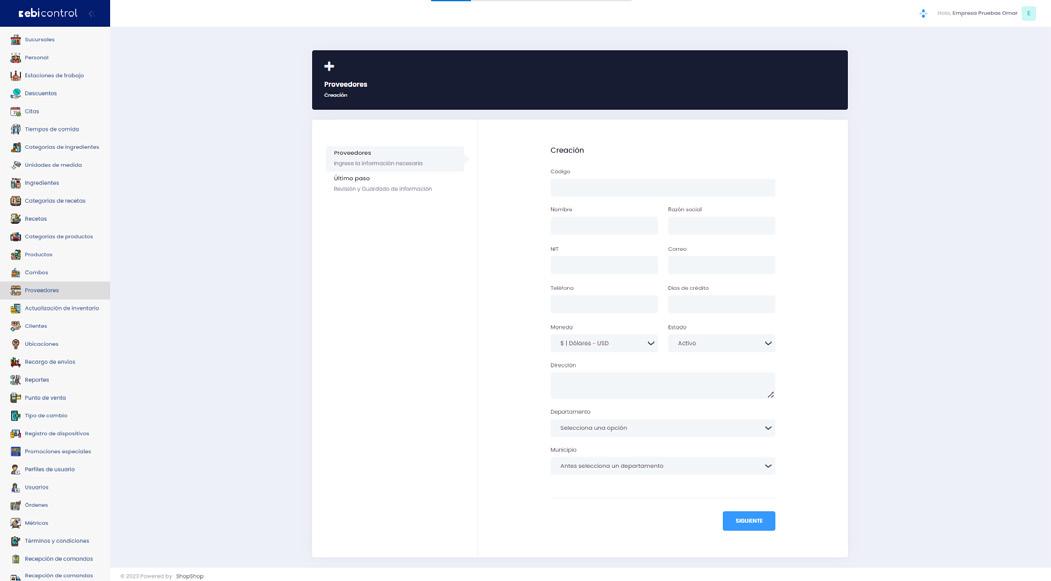Select the Descuentos sidebar icon
Screen dimensions: 1051x581
click(15, 93)
